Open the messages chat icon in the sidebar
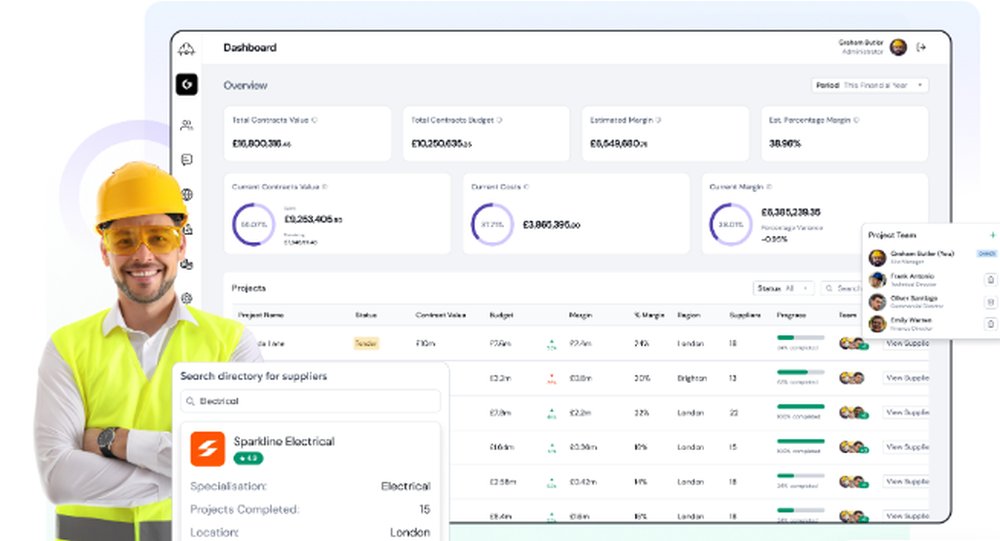 pyautogui.click(x=186, y=160)
